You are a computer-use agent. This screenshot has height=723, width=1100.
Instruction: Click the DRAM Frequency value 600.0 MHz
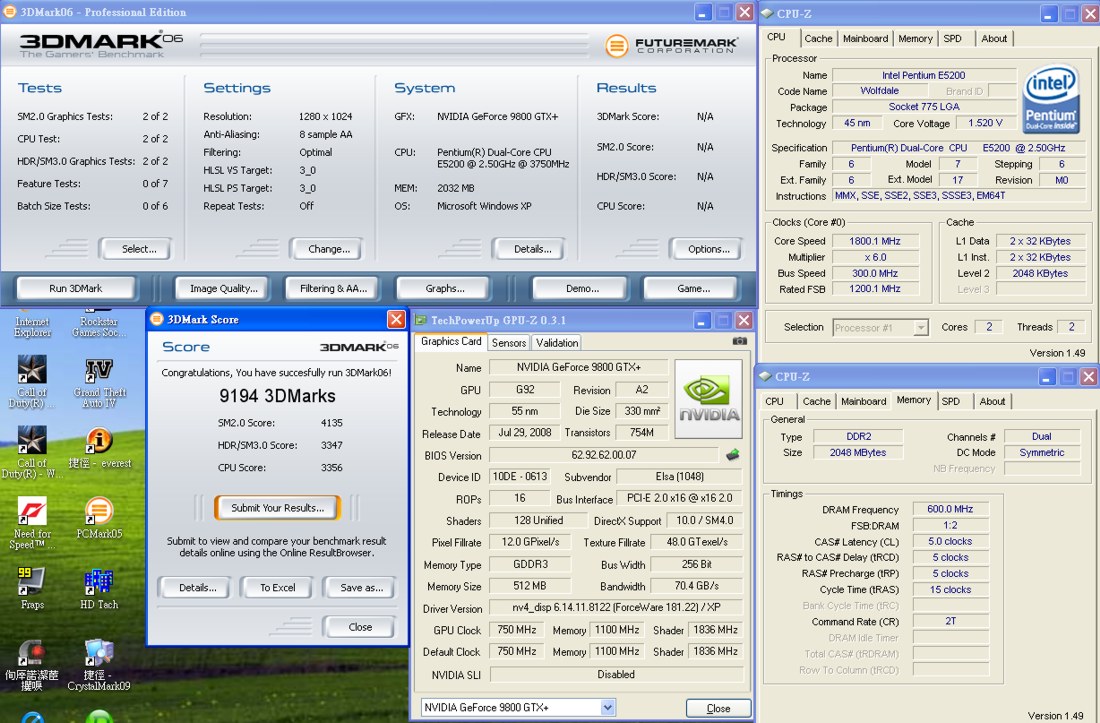(950, 509)
